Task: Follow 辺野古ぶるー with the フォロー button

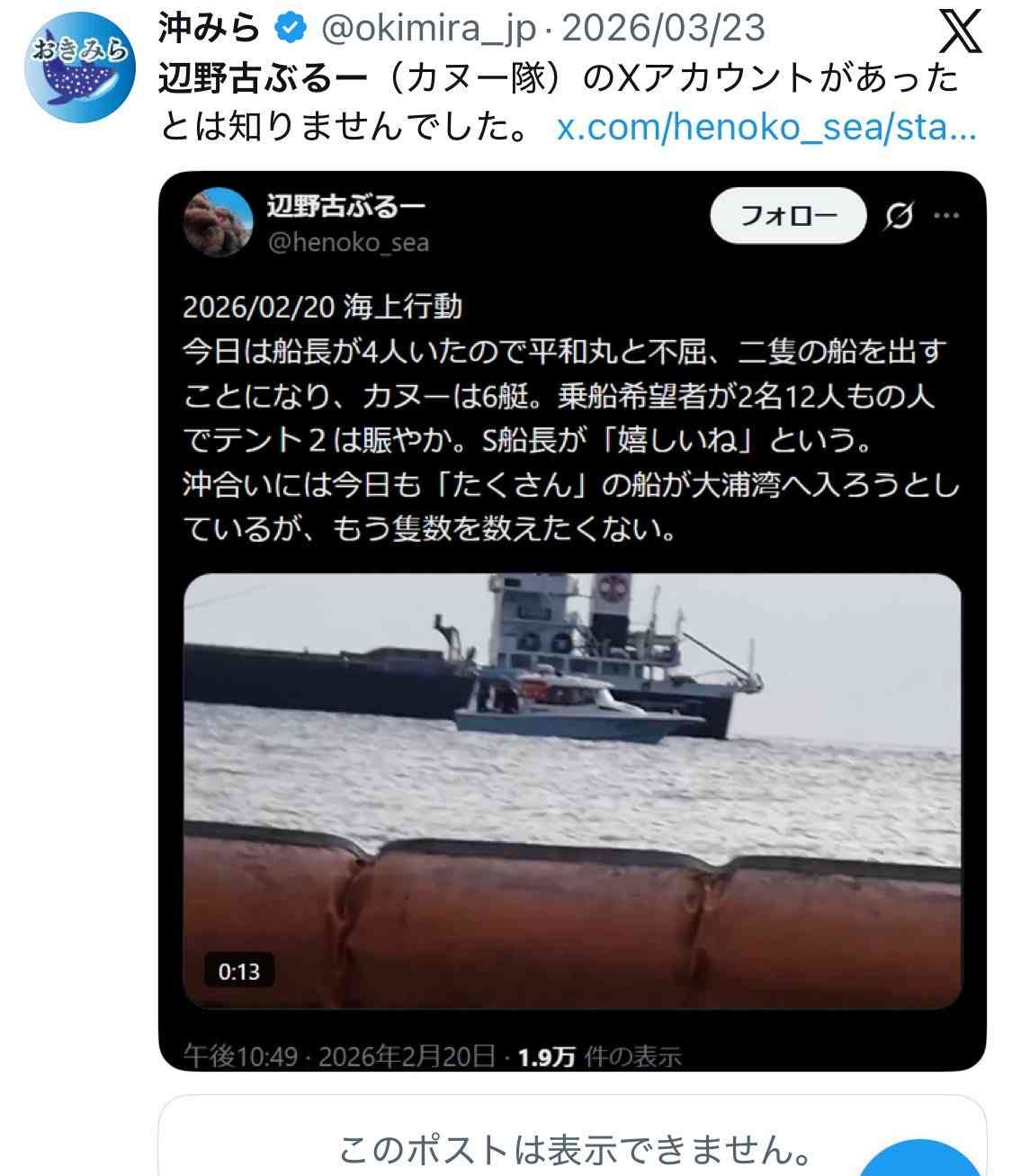Action: tap(788, 216)
